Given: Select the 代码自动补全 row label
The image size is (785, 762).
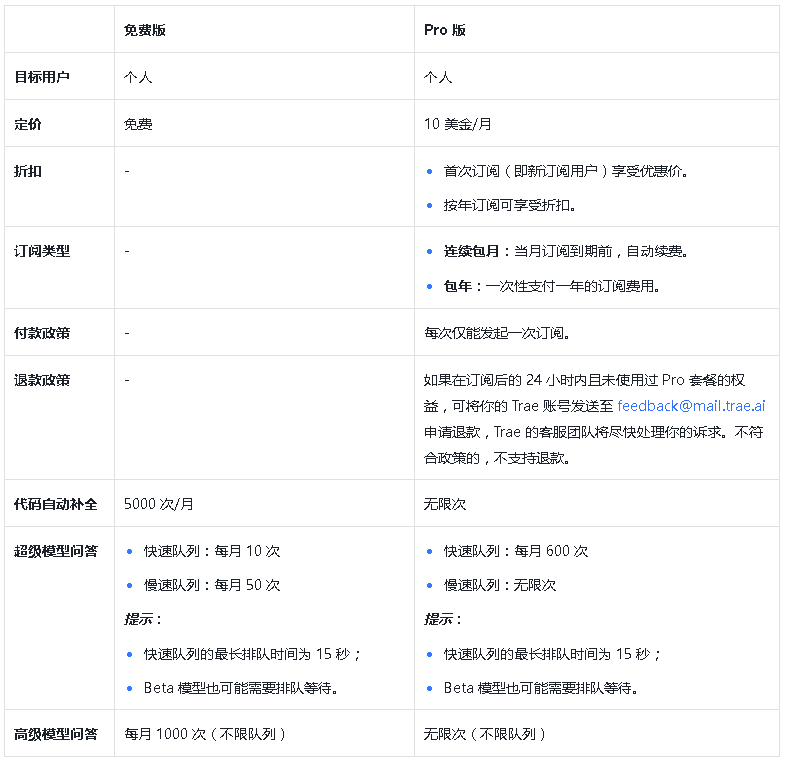Looking at the screenshot, I should 56,503.
